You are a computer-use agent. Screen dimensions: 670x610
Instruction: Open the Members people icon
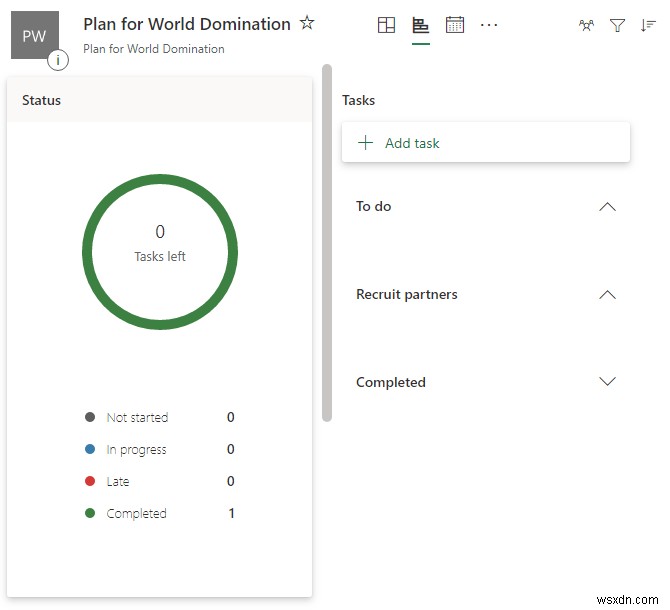(x=587, y=25)
